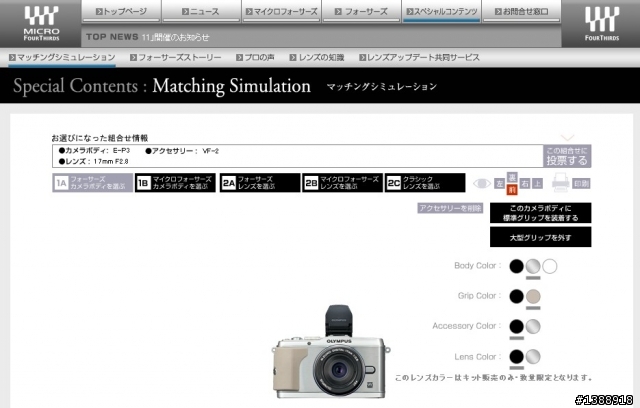Remove accessory (アクセサリーを削除)
This screenshot has width=640, height=408.
coord(450,208)
